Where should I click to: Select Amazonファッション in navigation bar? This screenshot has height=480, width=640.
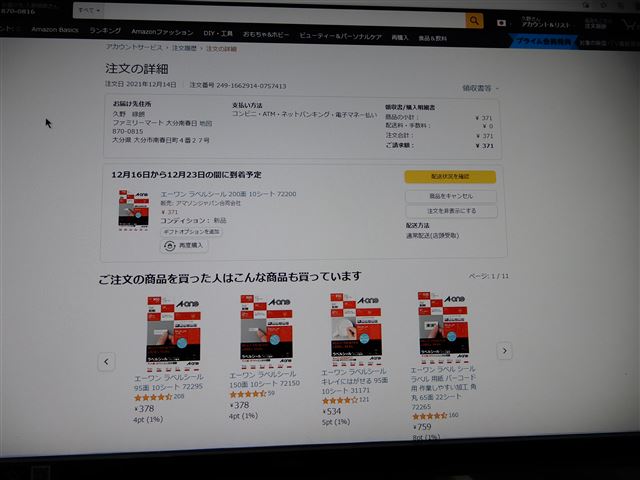pos(162,33)
